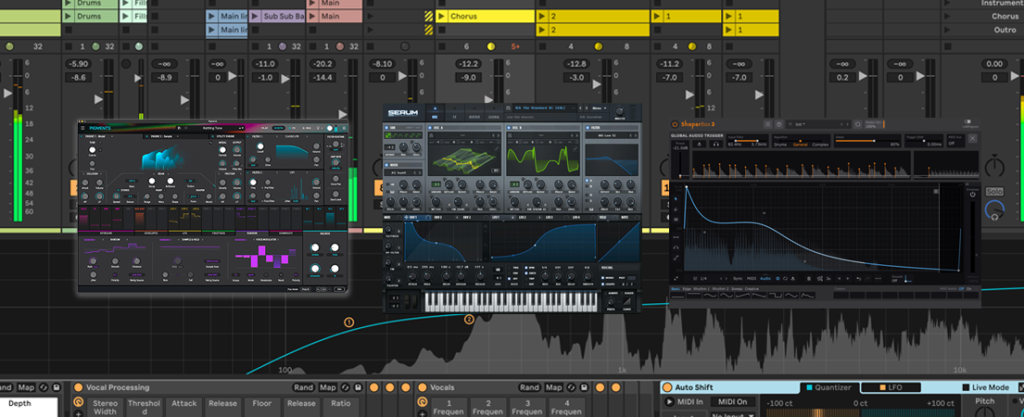Click the ShaperBox 3 power icon
This screenshot has width=1024, height=417.
pyautogui.click(x=676, y=124)
